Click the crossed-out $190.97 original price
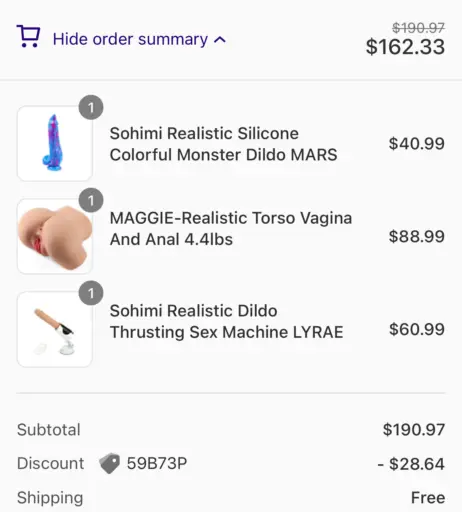 (x=418, y=28)
